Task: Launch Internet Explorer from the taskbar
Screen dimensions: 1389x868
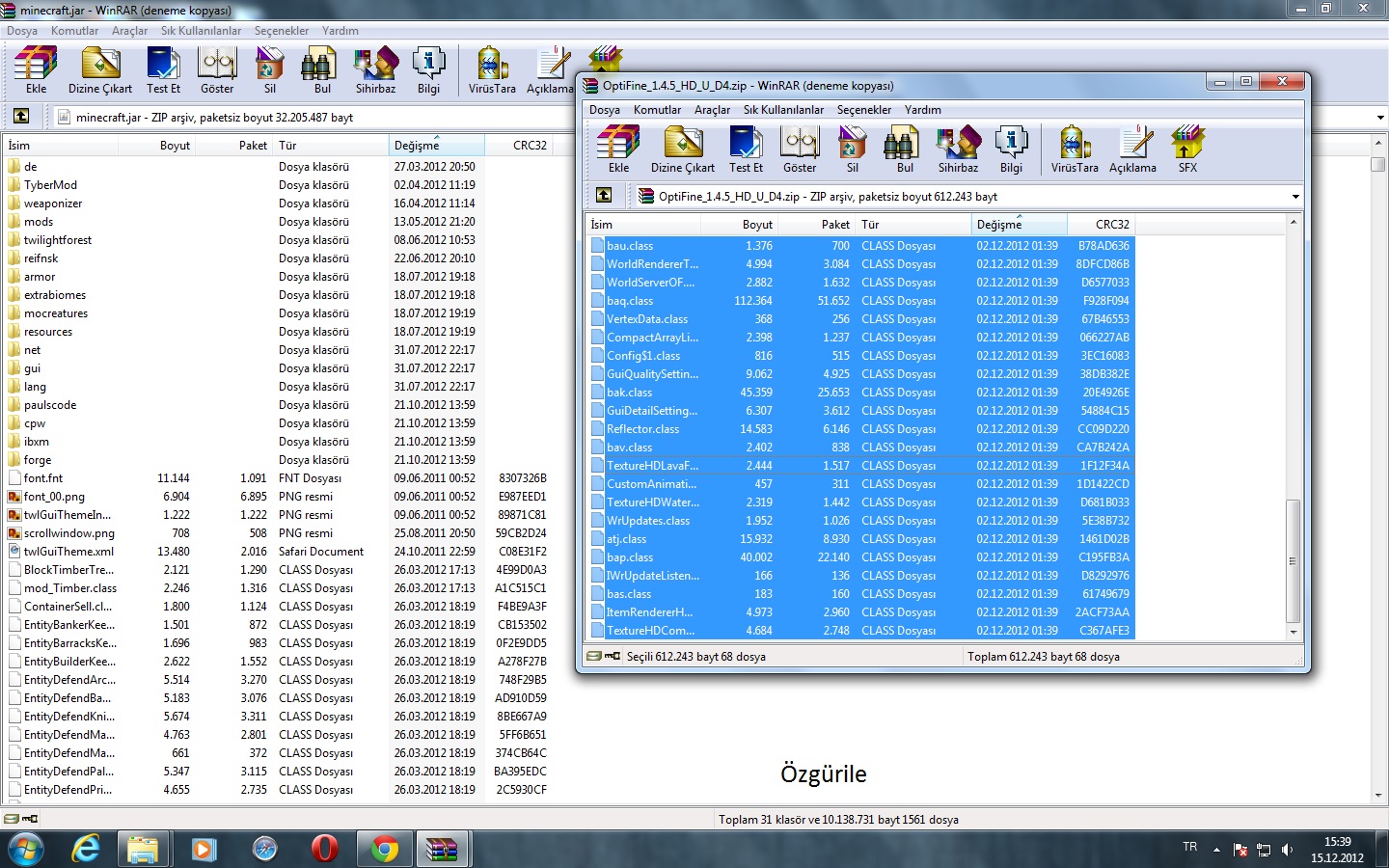Action: [87, 849]
